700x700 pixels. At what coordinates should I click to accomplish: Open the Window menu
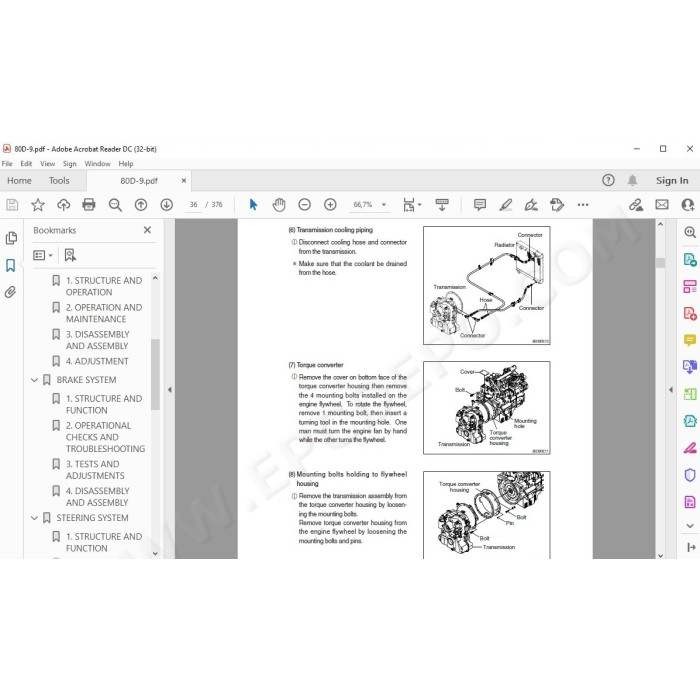97,164
